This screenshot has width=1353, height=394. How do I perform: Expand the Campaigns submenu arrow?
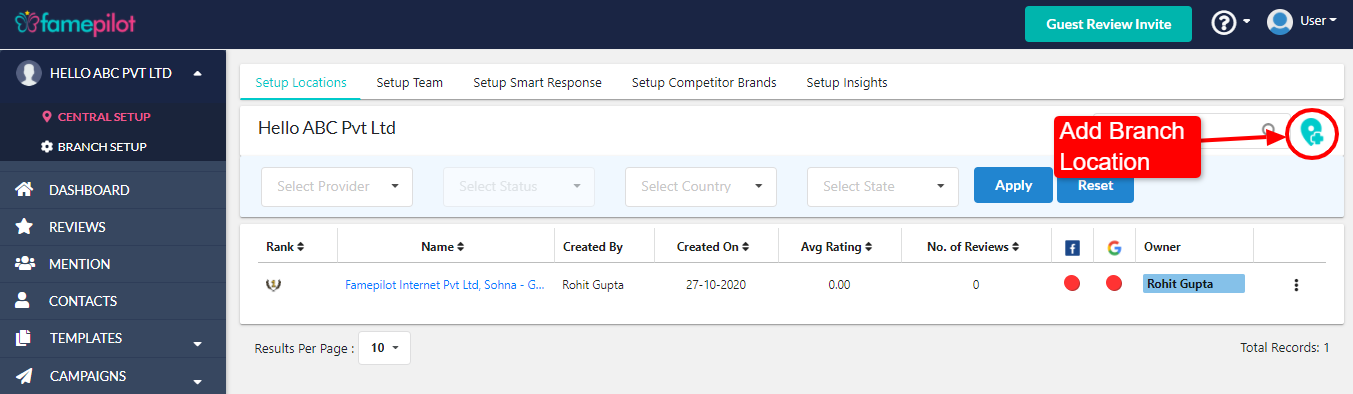click(197, 382)
